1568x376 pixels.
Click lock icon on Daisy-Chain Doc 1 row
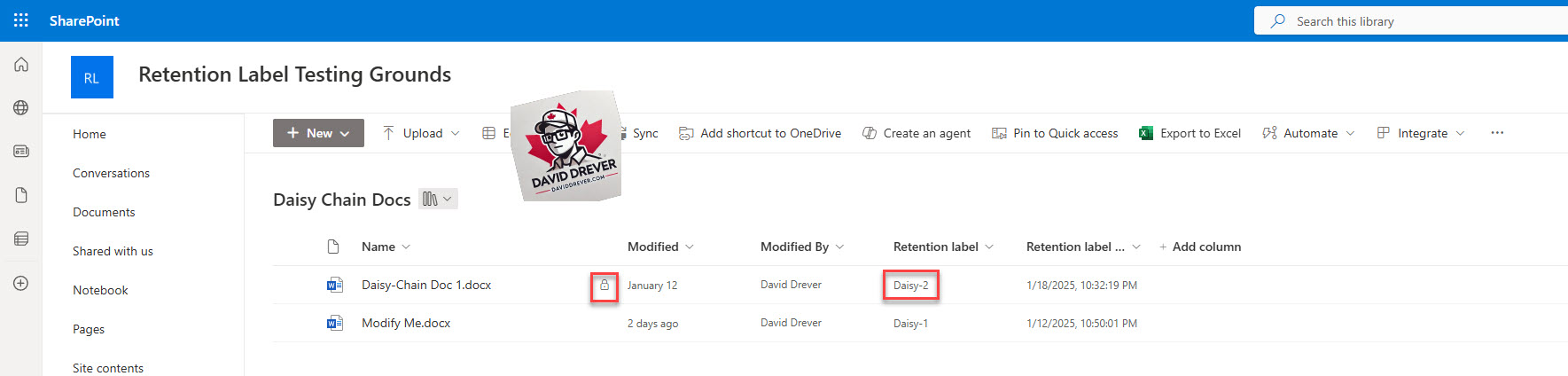(605, 285)
